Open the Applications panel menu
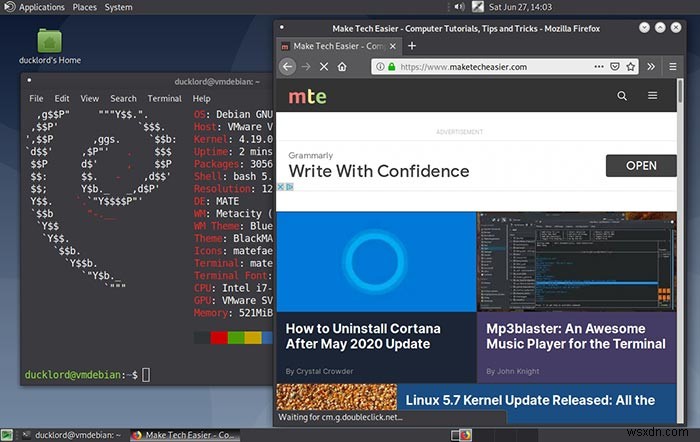 click(x=34, y=7)
